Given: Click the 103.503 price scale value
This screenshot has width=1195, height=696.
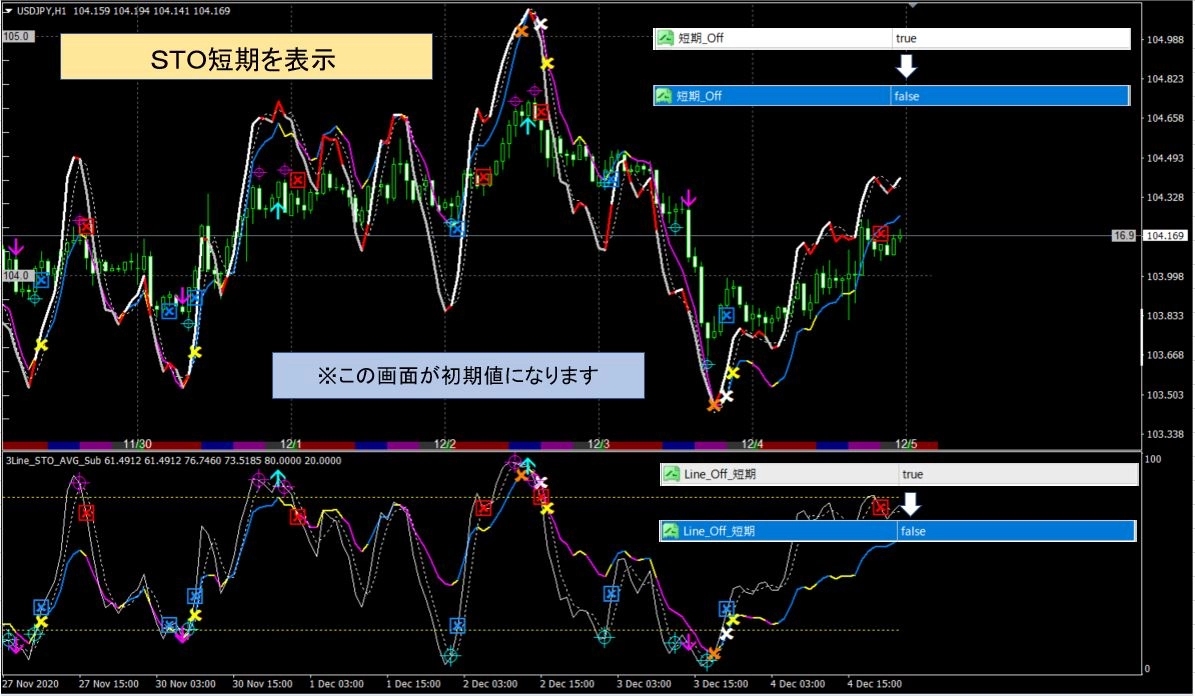Looking at the screenshot, I should click(1165, 395).
